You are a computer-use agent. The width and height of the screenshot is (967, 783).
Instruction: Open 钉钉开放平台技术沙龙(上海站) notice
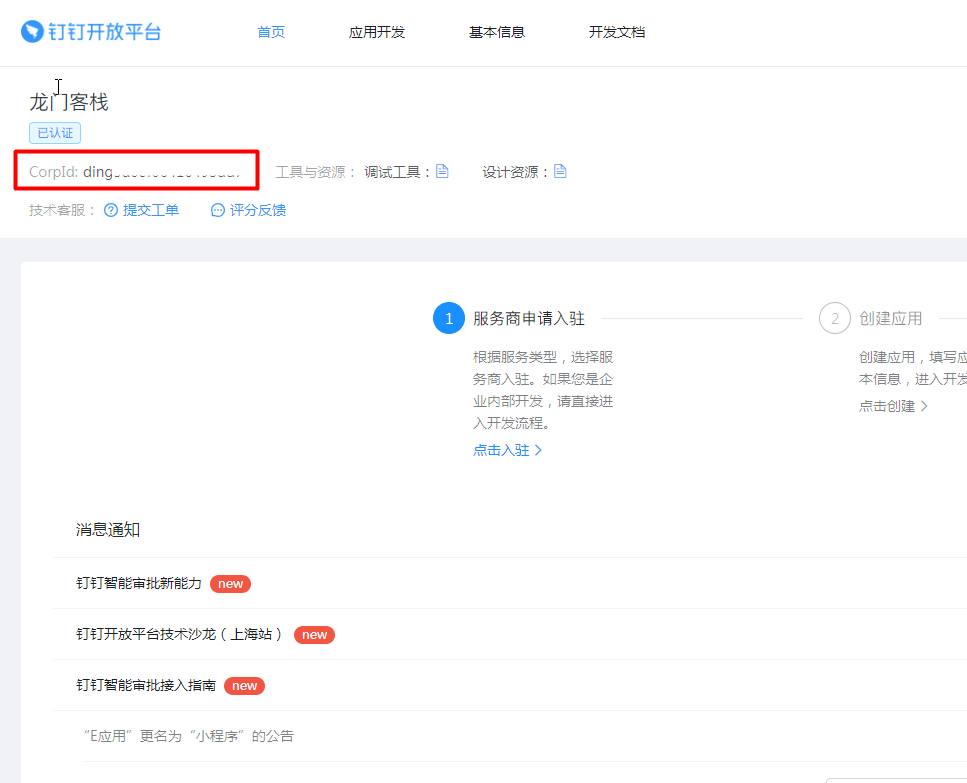coord(179,634)
